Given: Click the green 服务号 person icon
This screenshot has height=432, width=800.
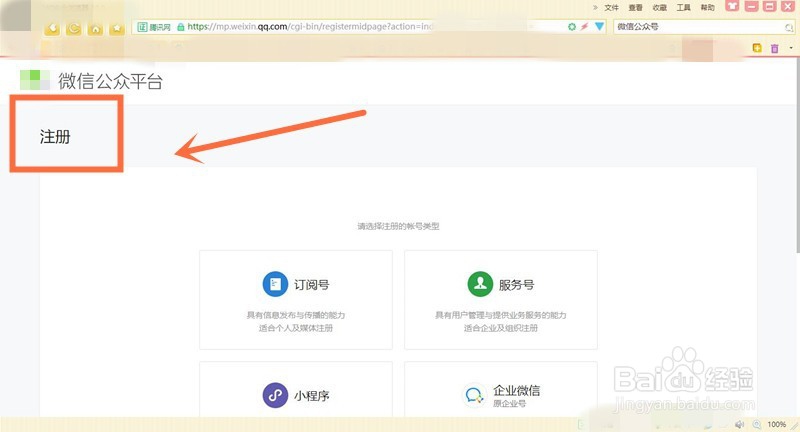Looking at the screenshot, I should [480, 284].
